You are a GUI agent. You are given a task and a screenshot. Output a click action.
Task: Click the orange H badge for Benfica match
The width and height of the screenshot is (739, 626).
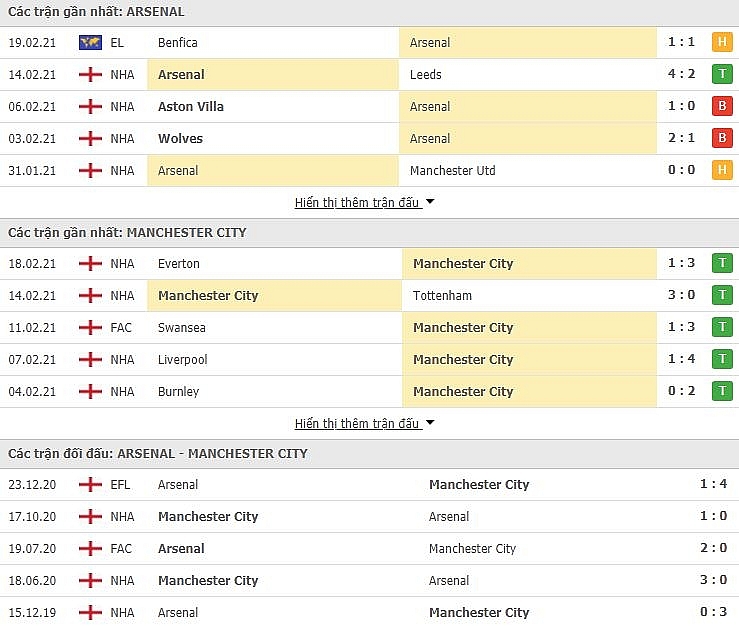722,42
